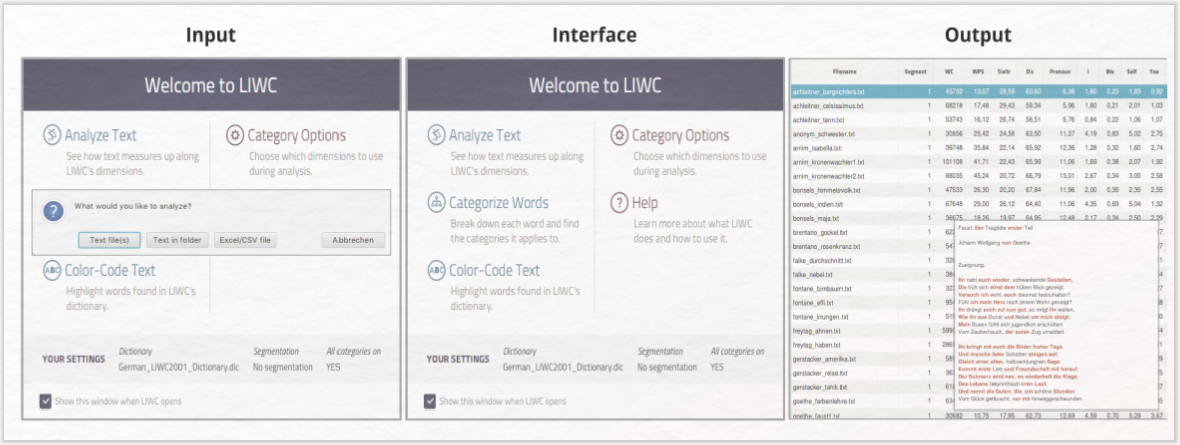Image resolution: width=1180 pixels, height=445 pixels.
Task: Toggle 'Show this window' checkbox in Interface window
Action: click(430, 401)
